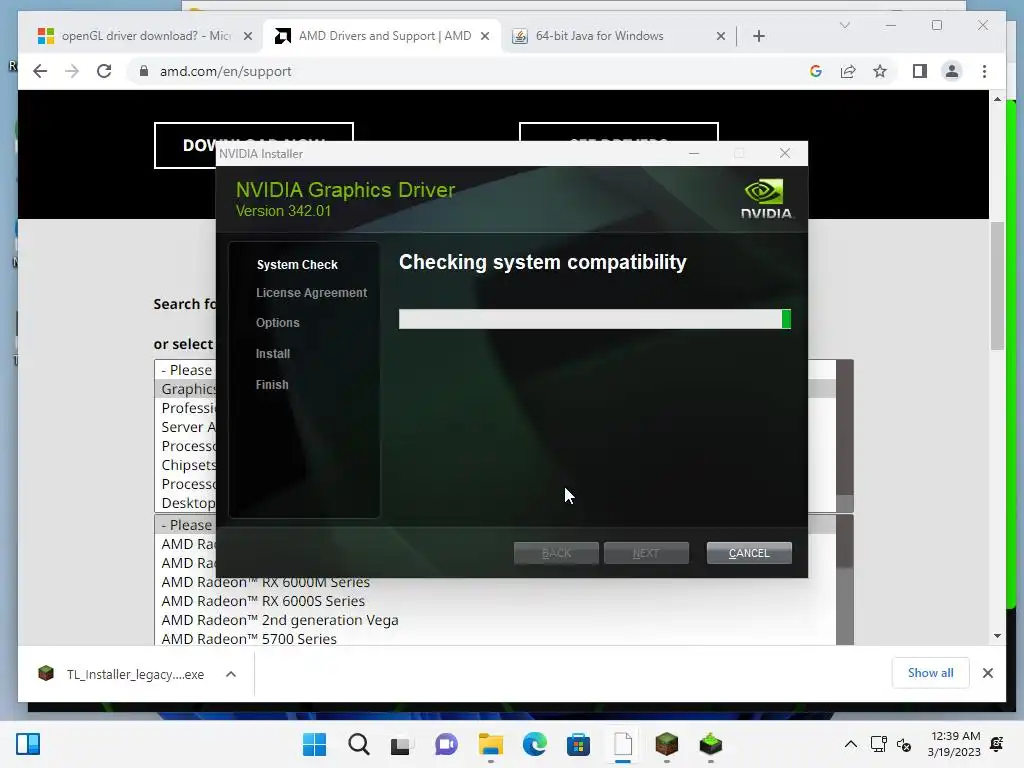Open Windows Start menu
The width and height of the screenshot is (1024, 768).
(x=314, y=744)
